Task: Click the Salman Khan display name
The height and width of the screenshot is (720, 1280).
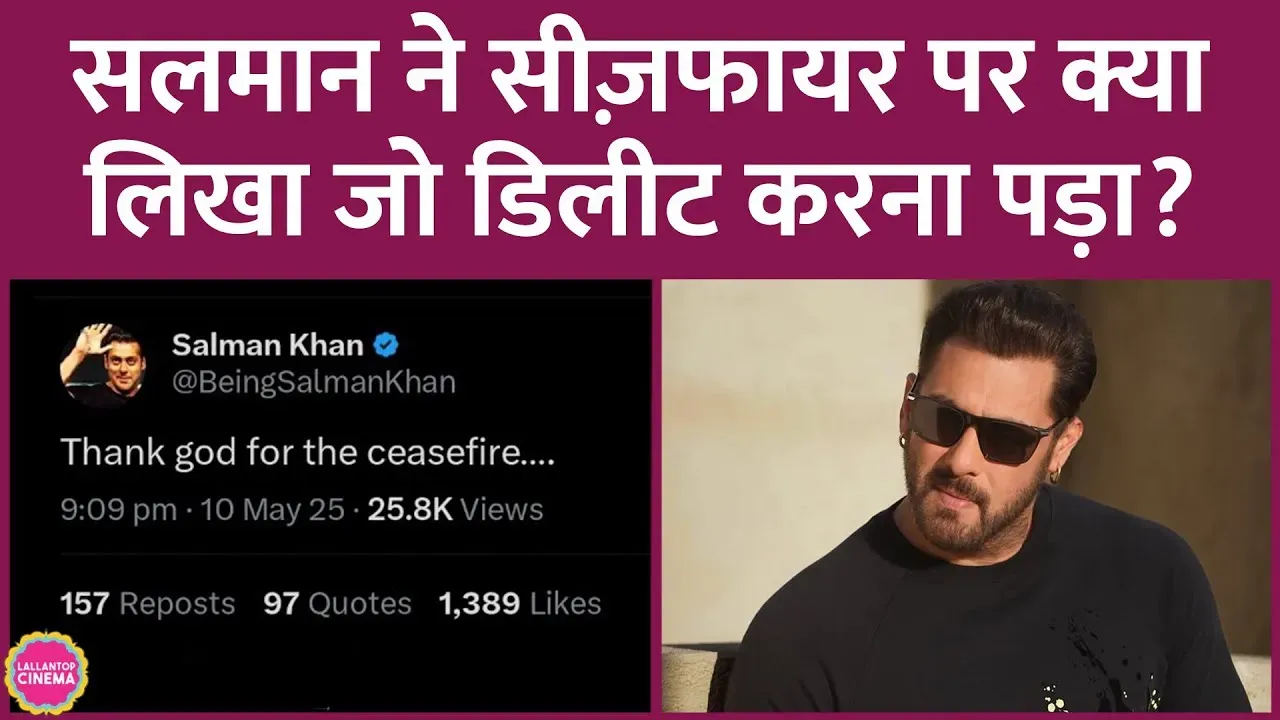Action: [267, 345]
